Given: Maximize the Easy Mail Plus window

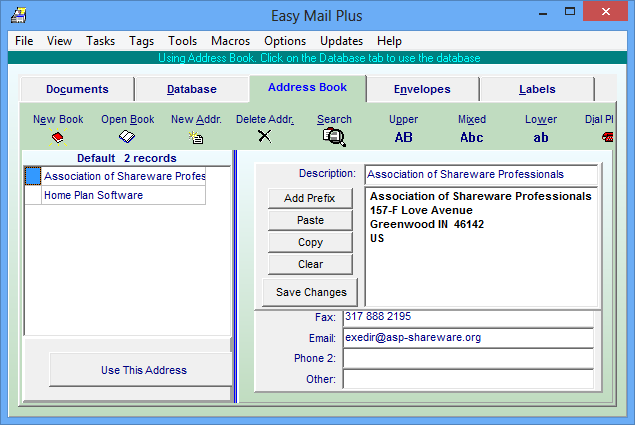Looking at the screenshot, I should point(570,12).
